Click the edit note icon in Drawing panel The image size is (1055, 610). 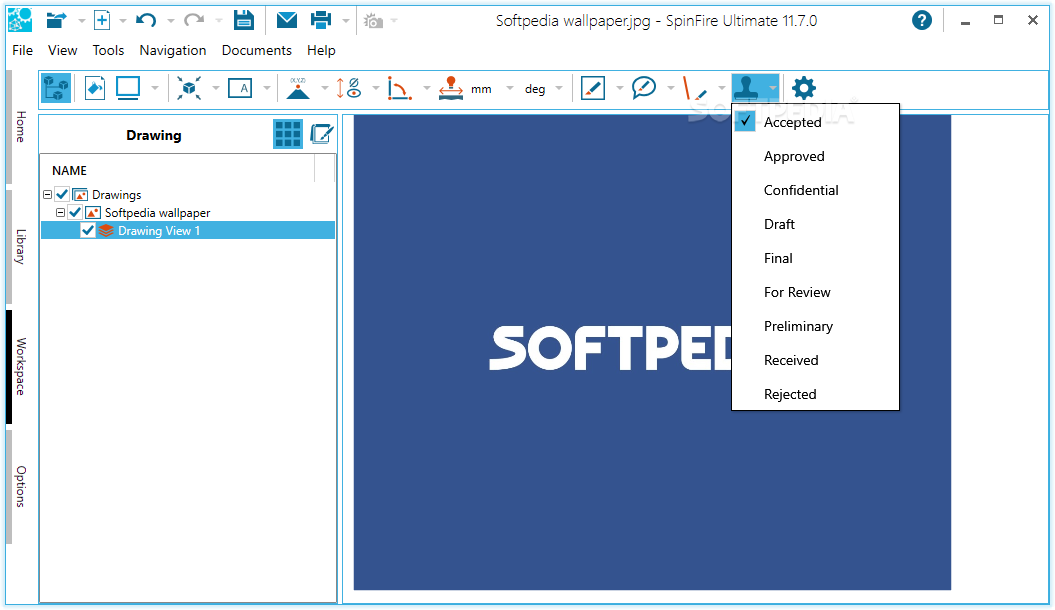point(322,135)
